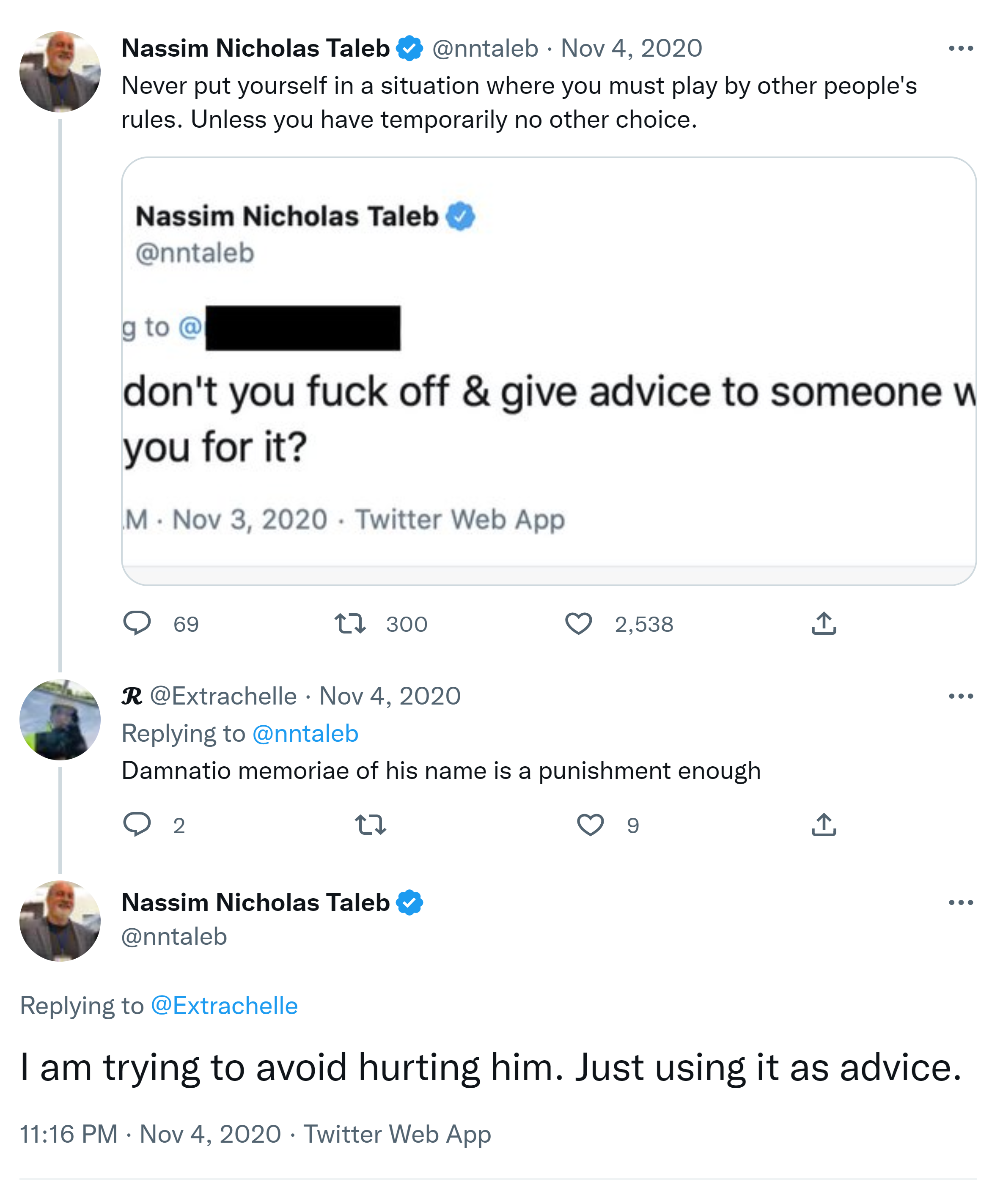The width and height of the screenshot is (992, 1204).
Task: Open more options on the bottom Taleb tweet
Action: tap(960, 902)
